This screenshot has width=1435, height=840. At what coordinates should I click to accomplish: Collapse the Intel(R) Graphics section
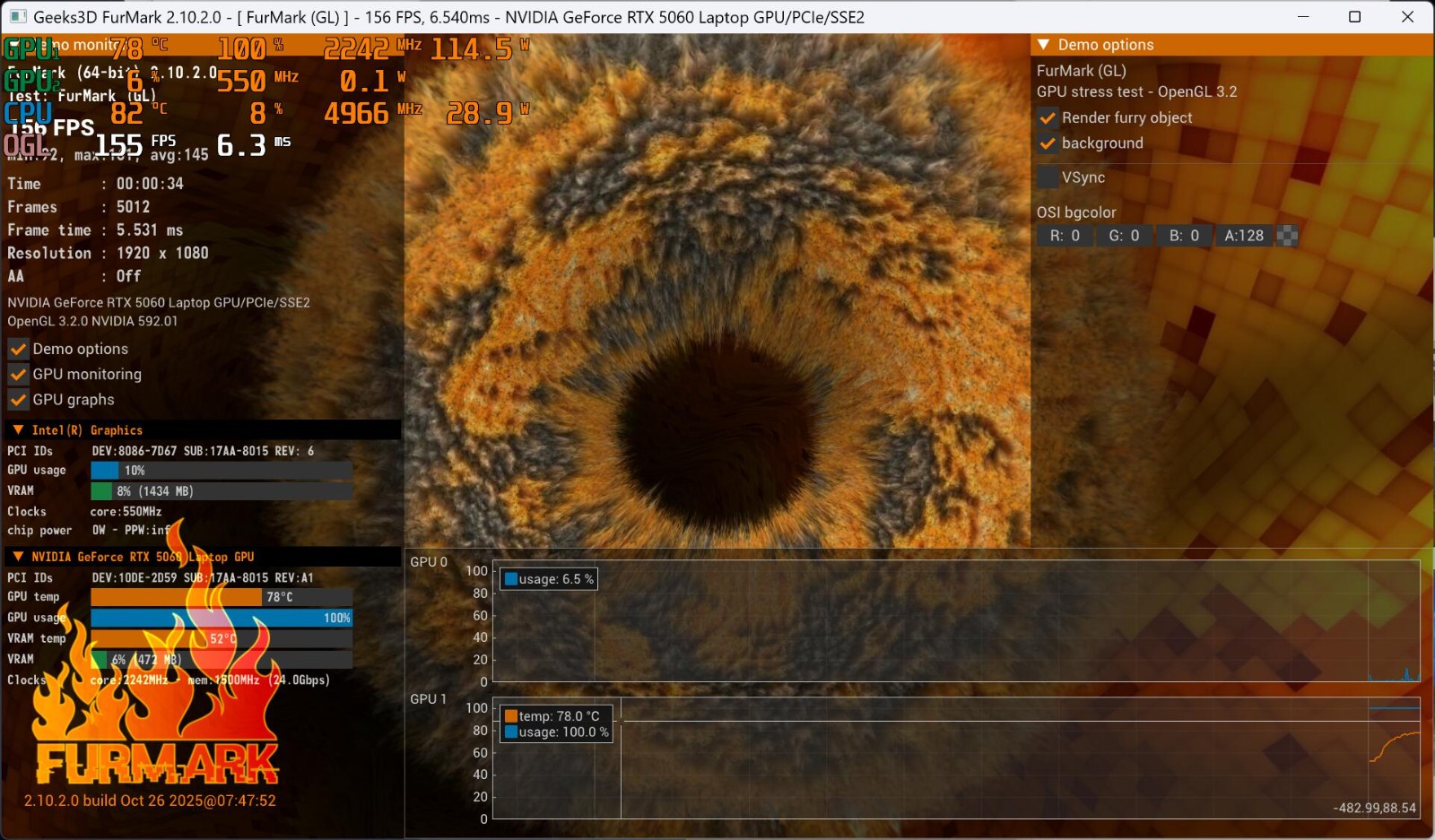pyautogui.click(x=18, y=430)
